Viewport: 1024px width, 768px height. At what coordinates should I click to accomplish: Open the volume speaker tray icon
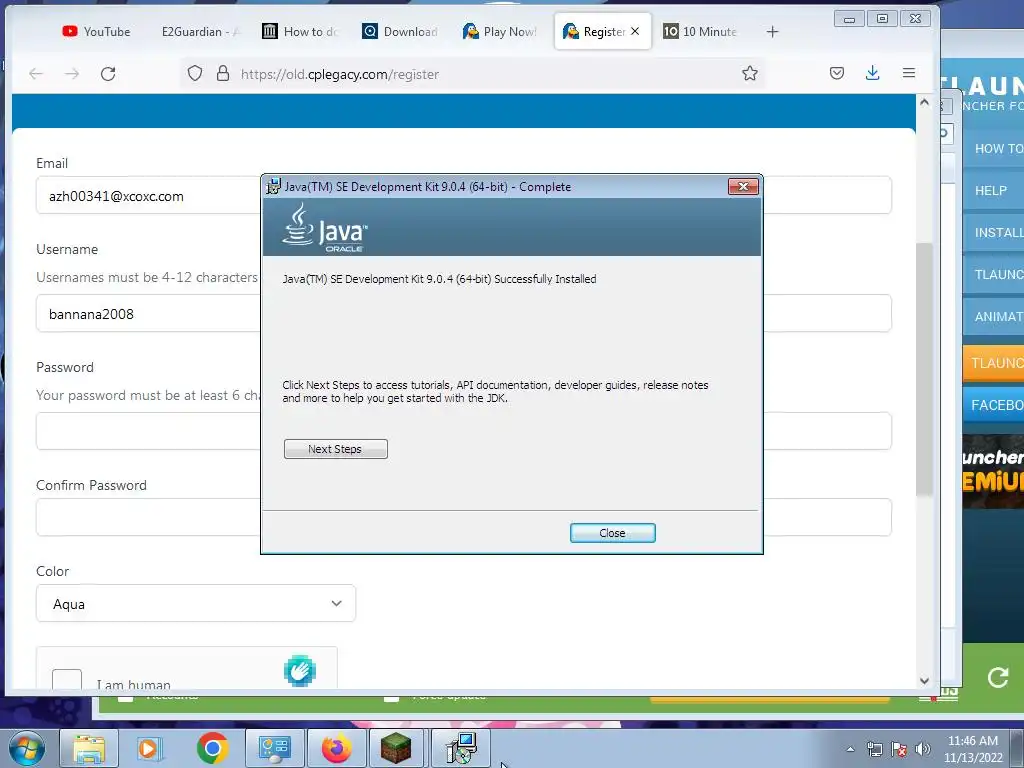pos(923,749)
